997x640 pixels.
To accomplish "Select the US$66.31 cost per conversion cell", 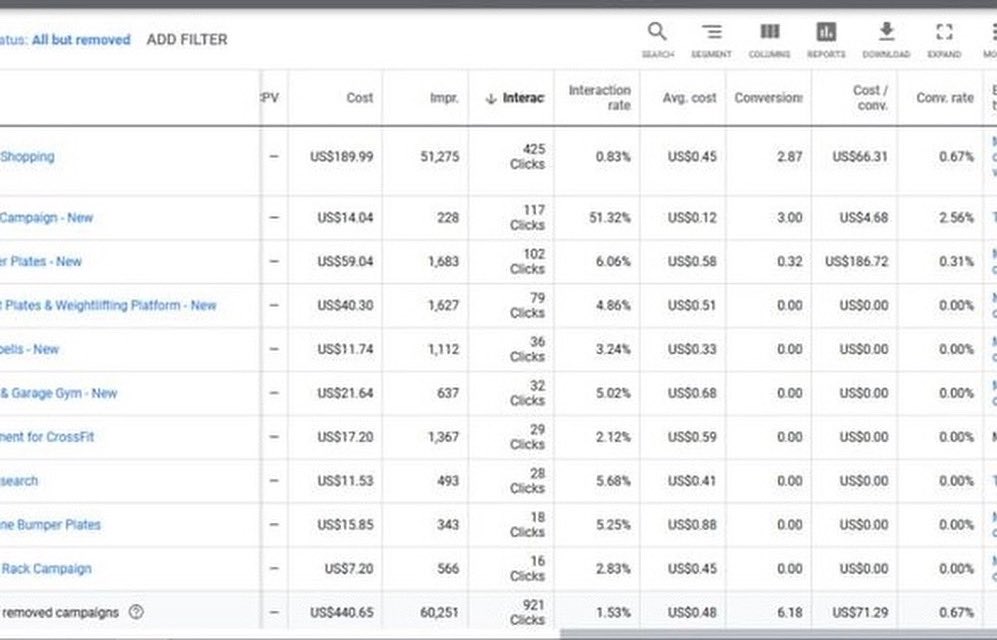I will (x=860, y=156).
